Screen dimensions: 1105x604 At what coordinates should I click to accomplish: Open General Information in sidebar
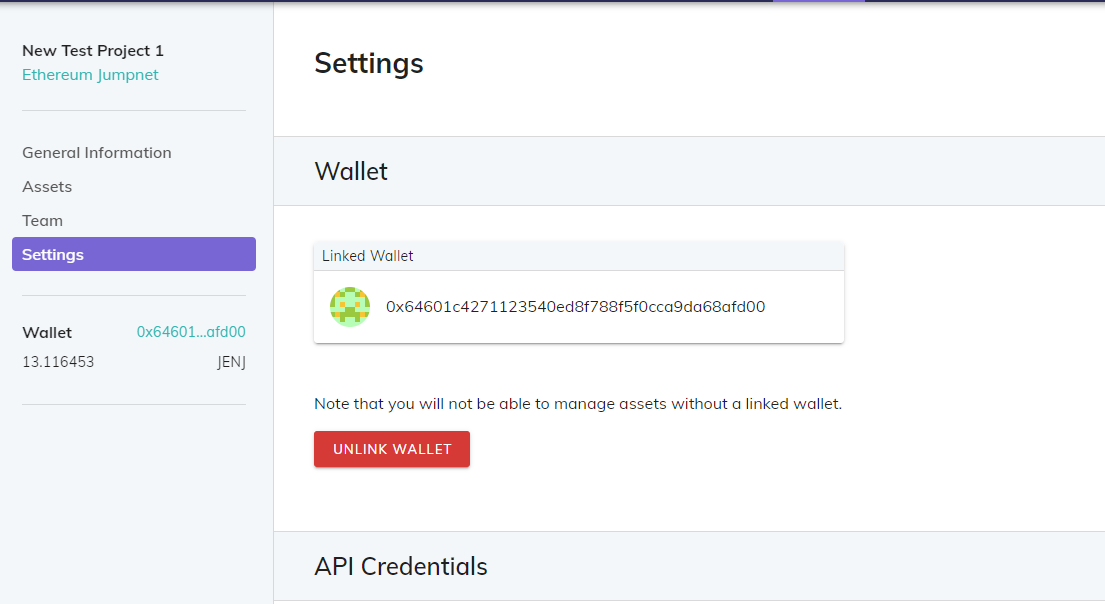(97, 153)
